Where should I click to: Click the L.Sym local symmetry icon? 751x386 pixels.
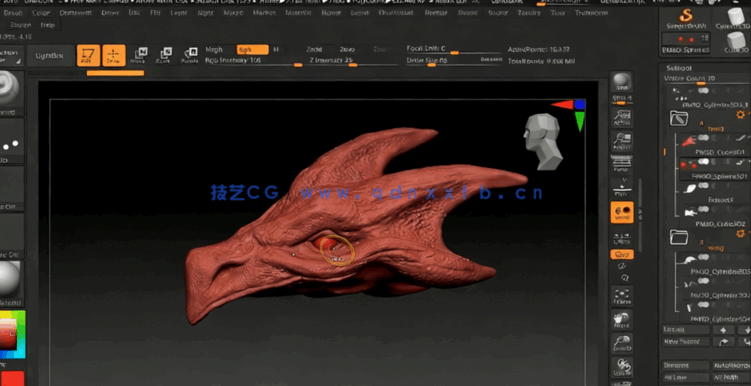click(622, 238)
